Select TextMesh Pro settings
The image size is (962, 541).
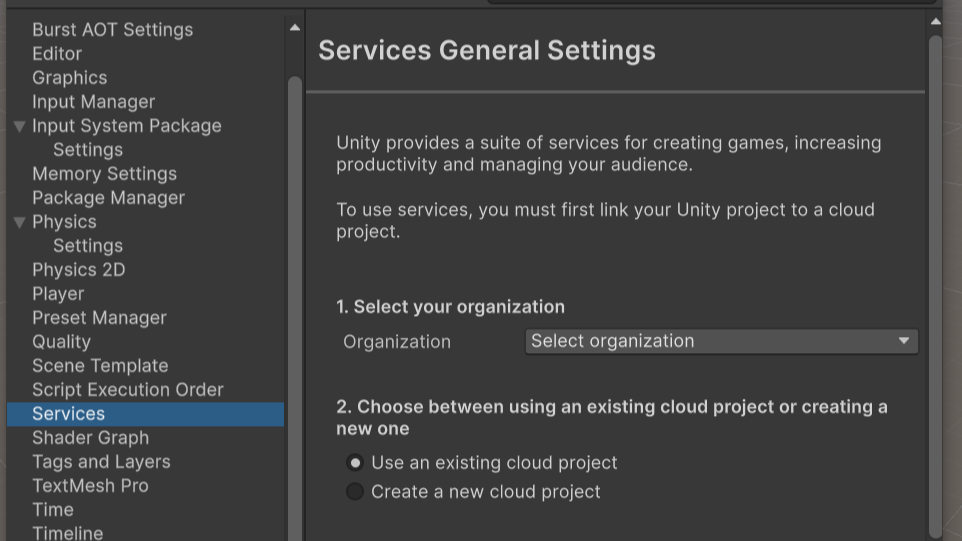point(90,486)
